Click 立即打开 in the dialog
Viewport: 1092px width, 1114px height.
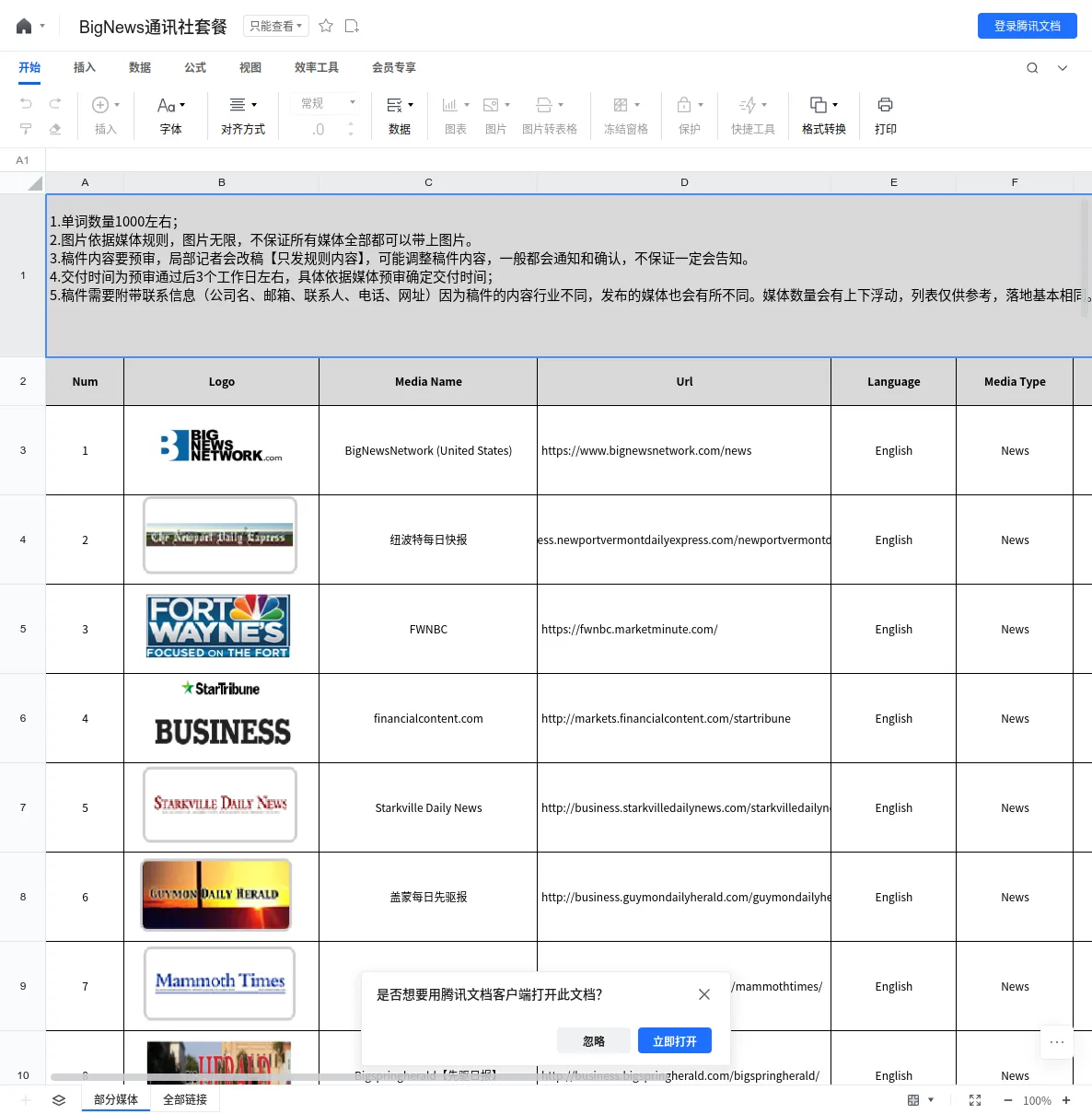pos(675,1041)
